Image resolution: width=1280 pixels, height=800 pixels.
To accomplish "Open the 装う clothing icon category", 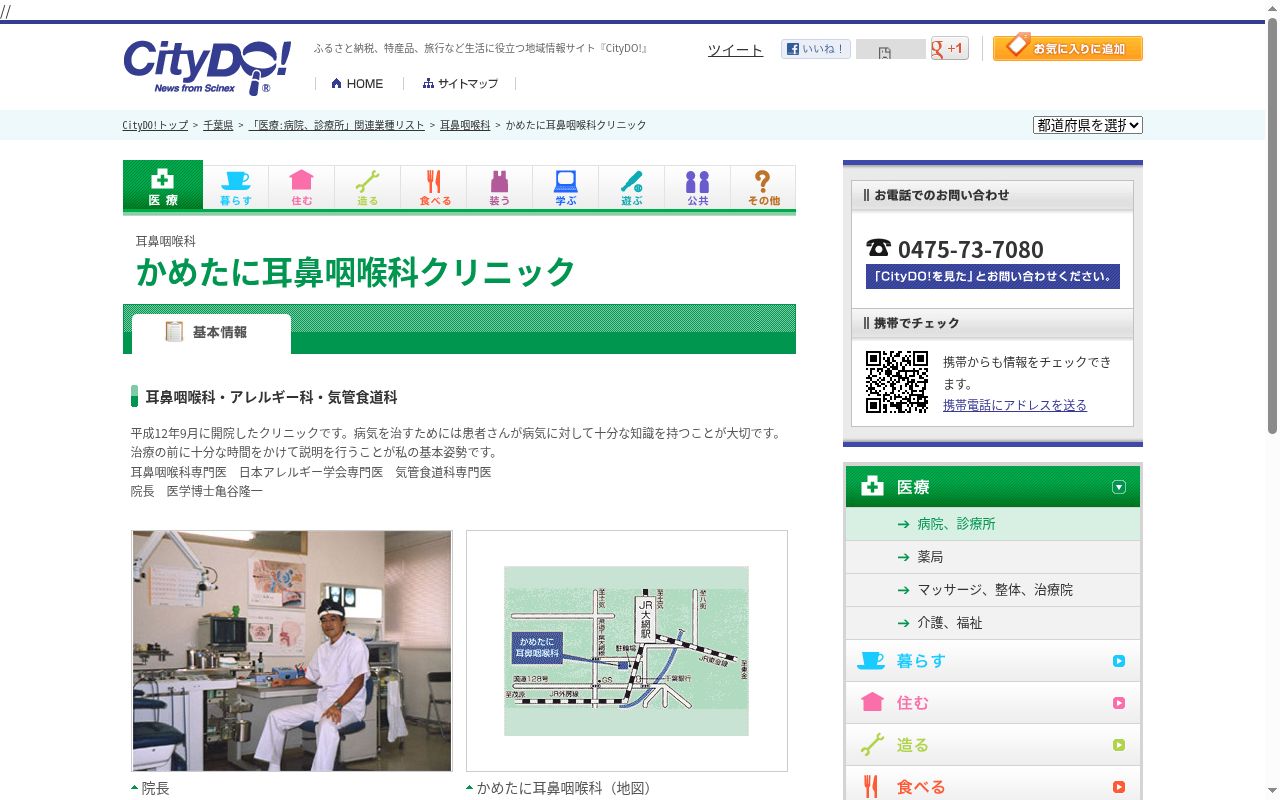I will pos(500,187).
